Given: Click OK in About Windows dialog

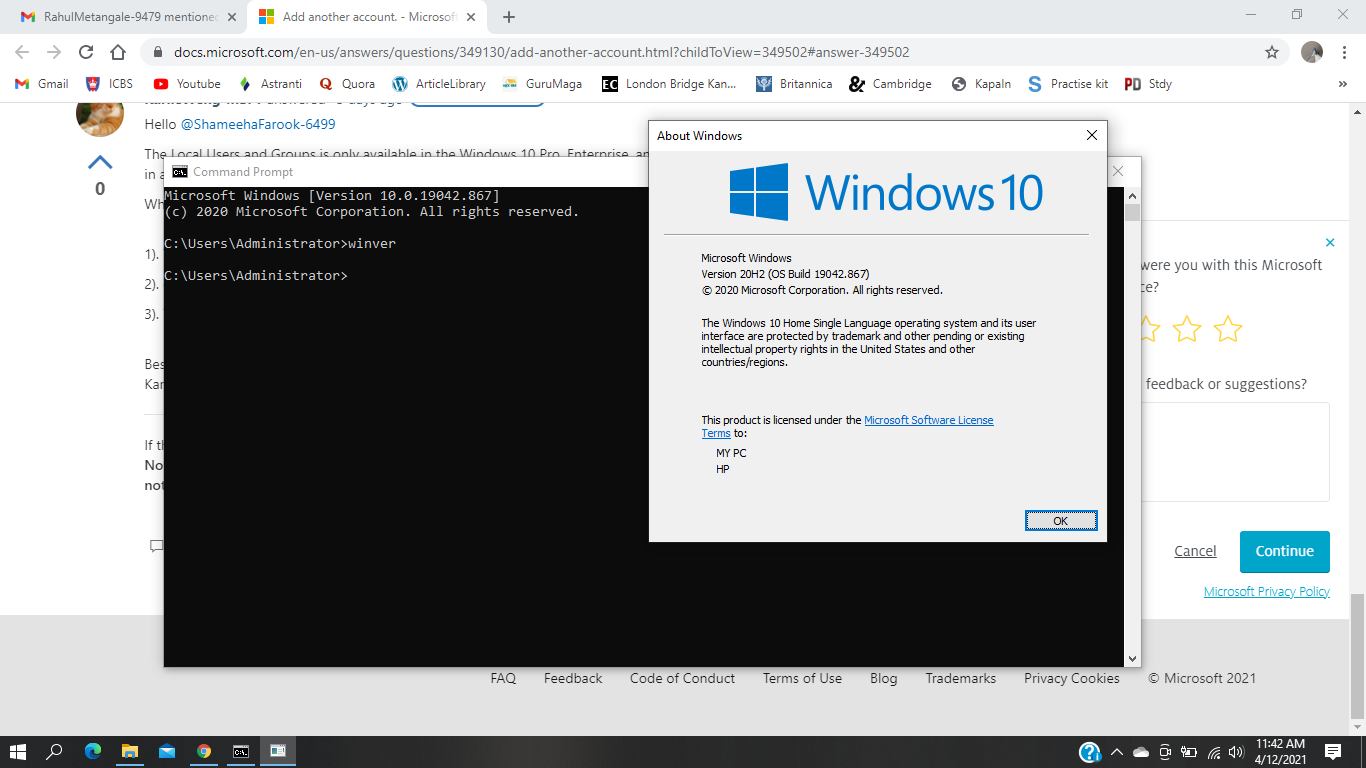Looking at the screenshot, I should coord(1061,520).
